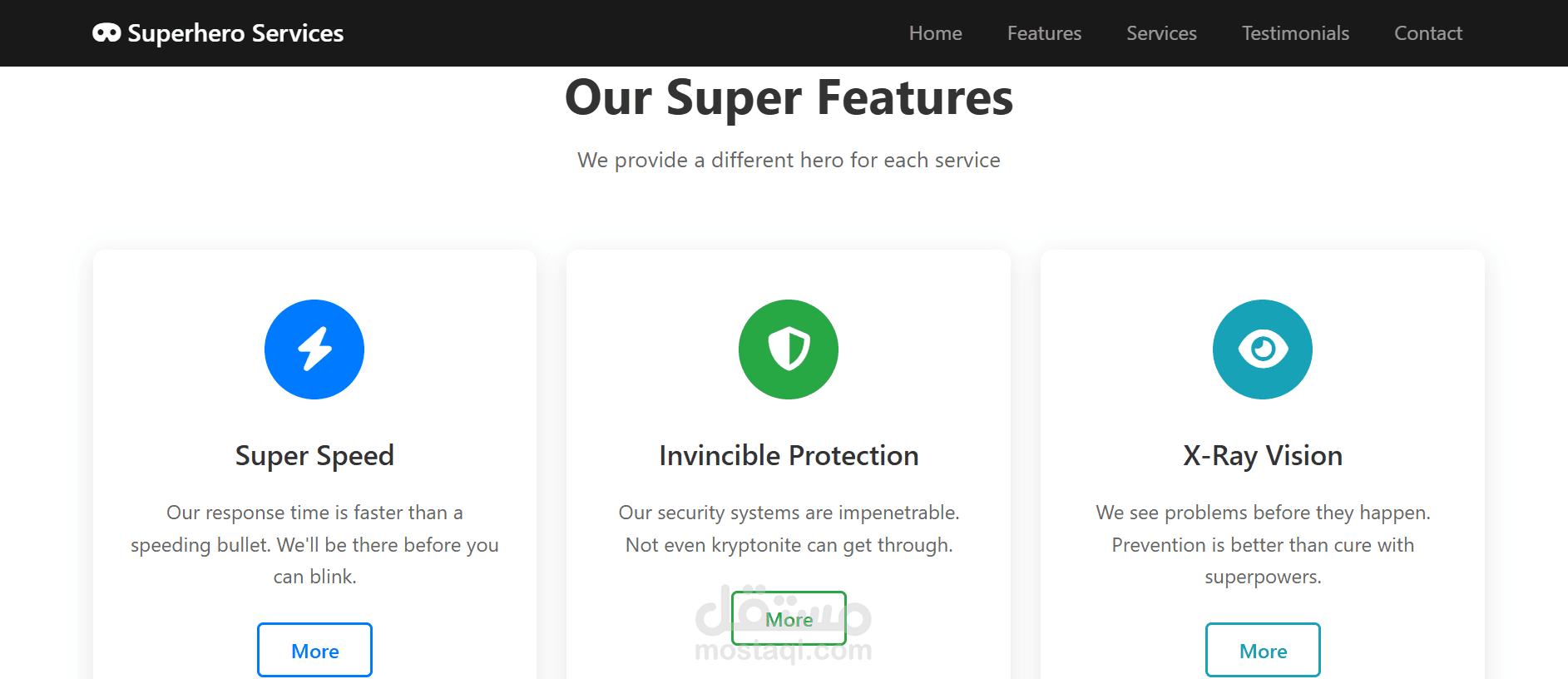The image size is (1568, 679).
Task: Select Testimonials in the top menu
Action: pos(1296,33)
